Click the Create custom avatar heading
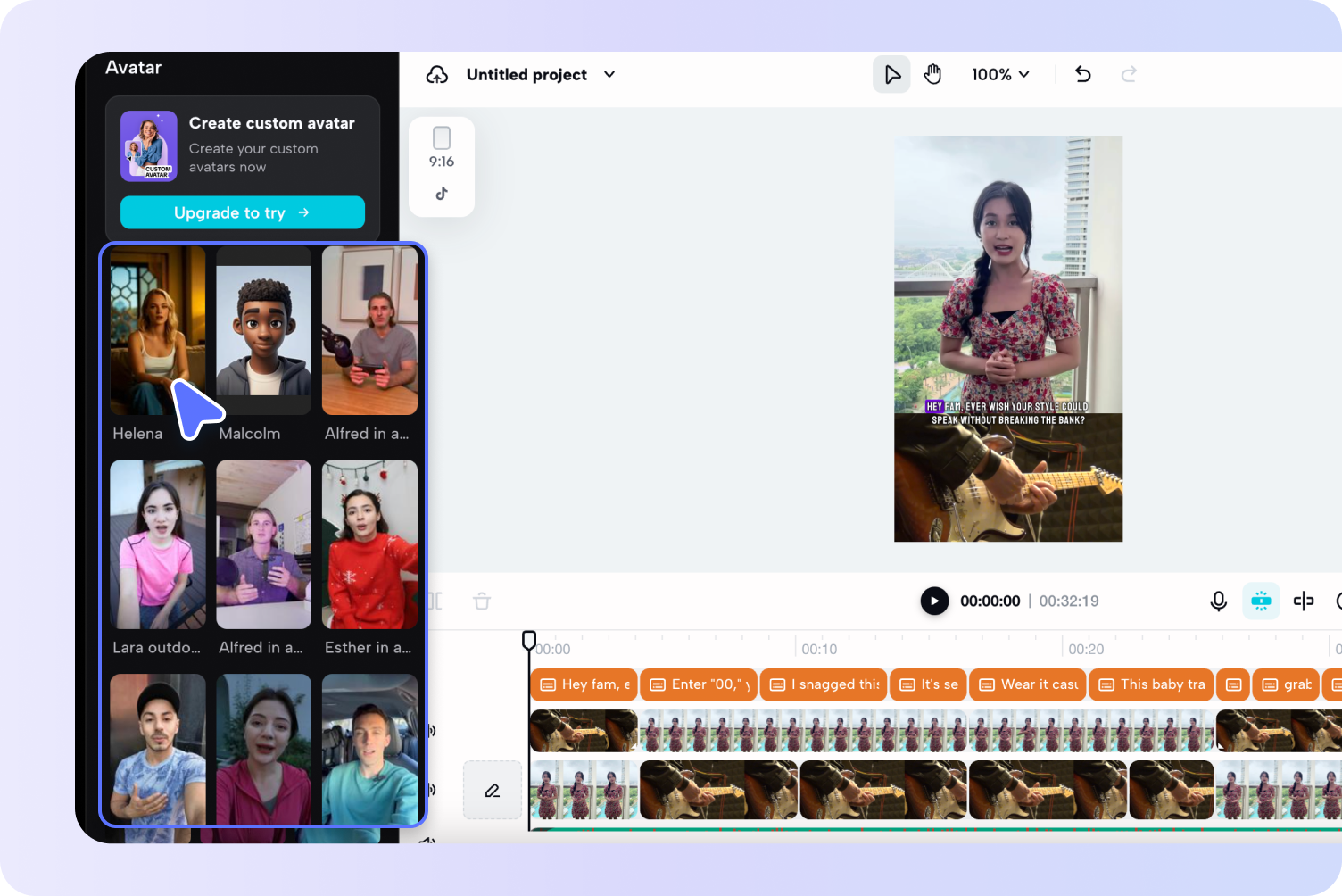The image size is (1342, 896). (272, 123)
